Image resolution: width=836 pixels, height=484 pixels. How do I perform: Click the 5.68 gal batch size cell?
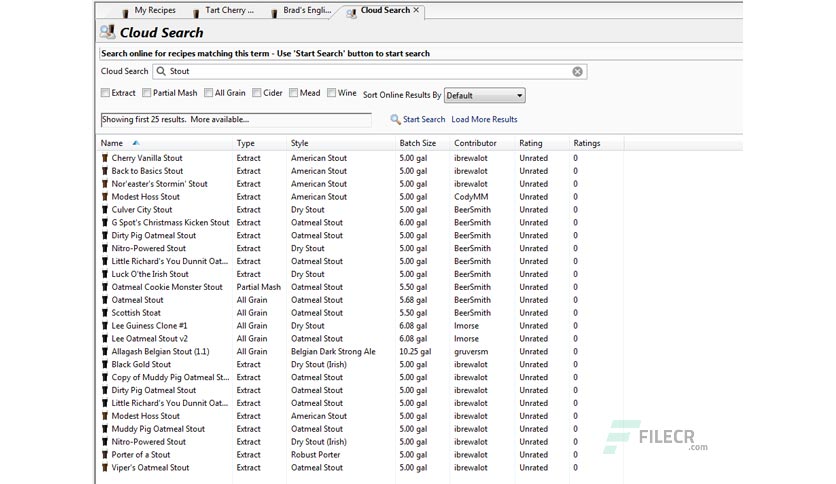click(413, 300)
